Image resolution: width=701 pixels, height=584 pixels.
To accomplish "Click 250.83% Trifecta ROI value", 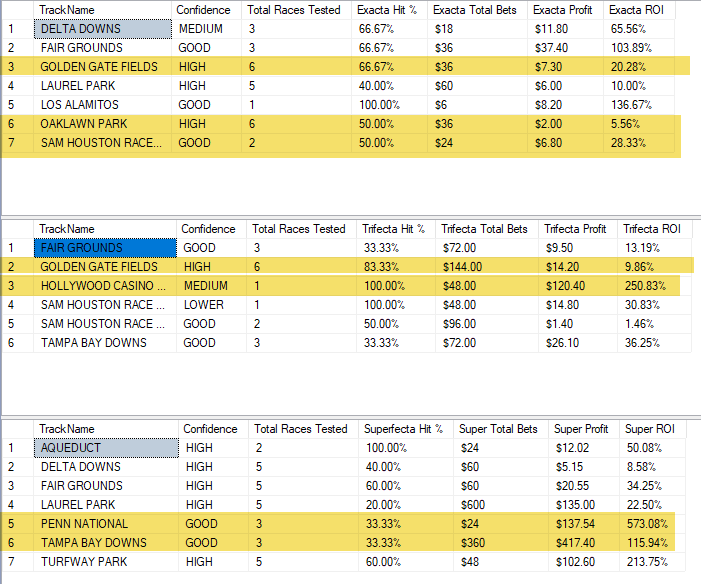I will point(654,286).
